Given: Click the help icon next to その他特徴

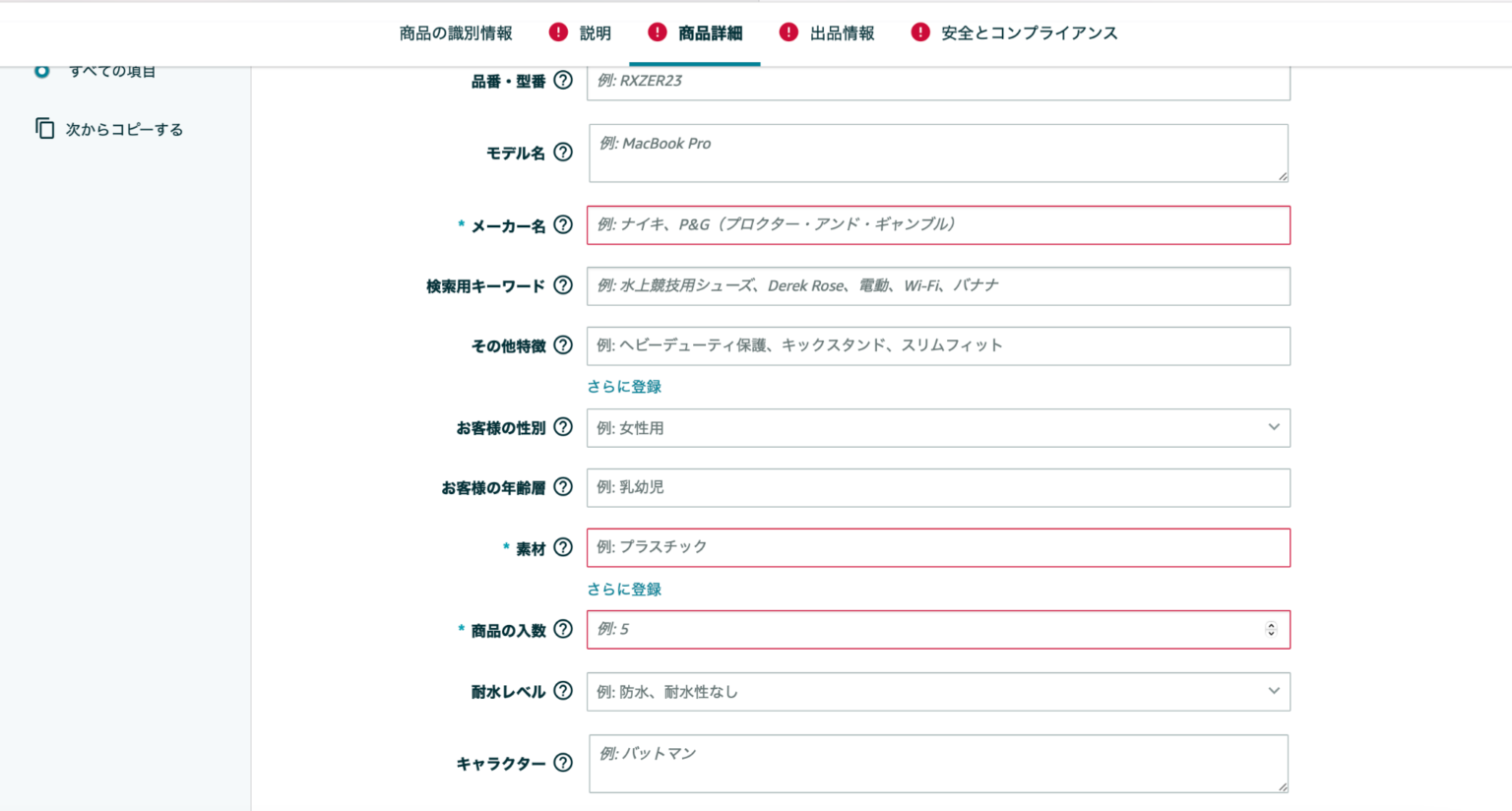Looking at the screenshot, I should [x=561, y=345].
